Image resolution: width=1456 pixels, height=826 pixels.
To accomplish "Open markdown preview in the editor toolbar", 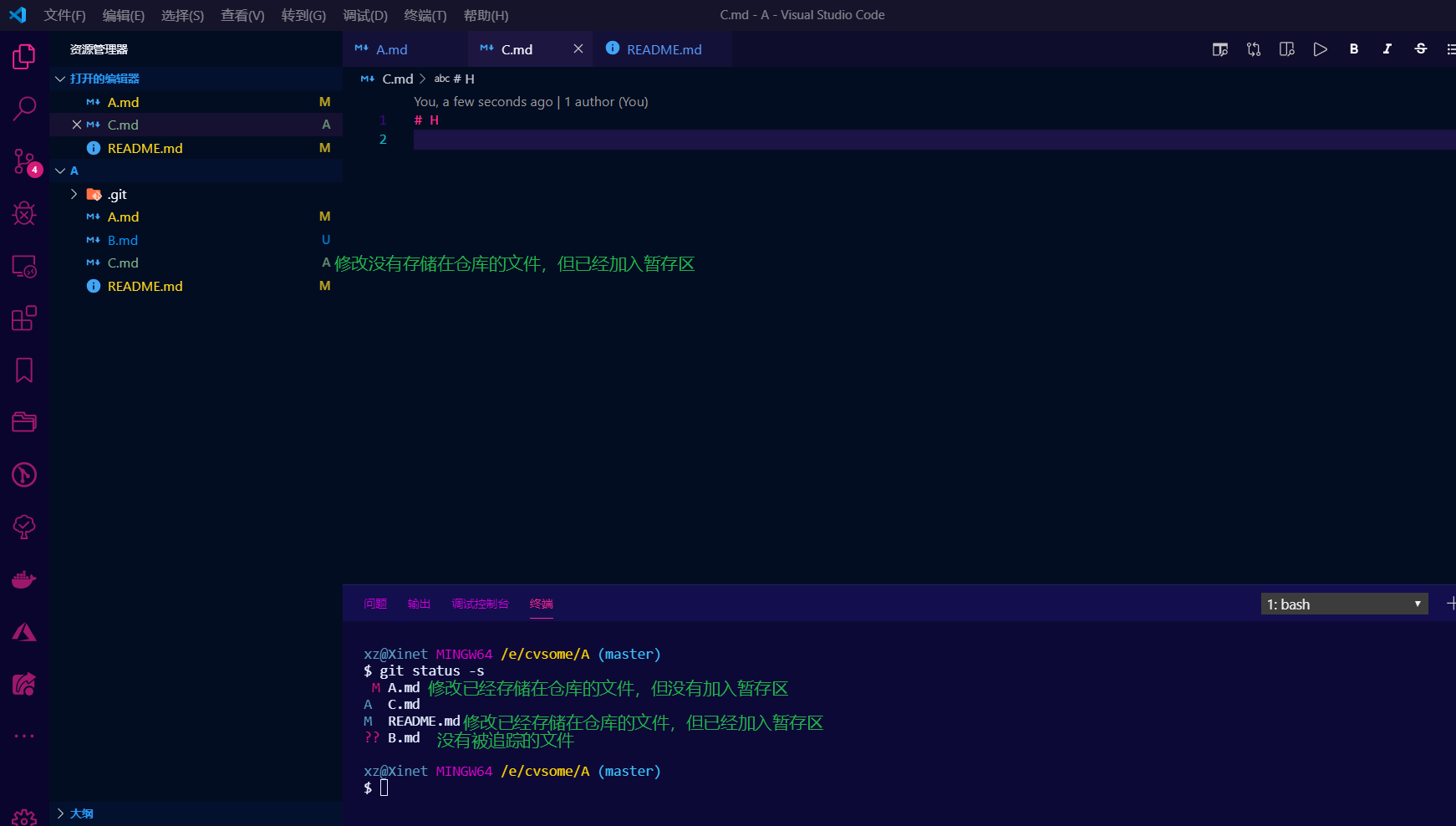I will click(1220, 49).
